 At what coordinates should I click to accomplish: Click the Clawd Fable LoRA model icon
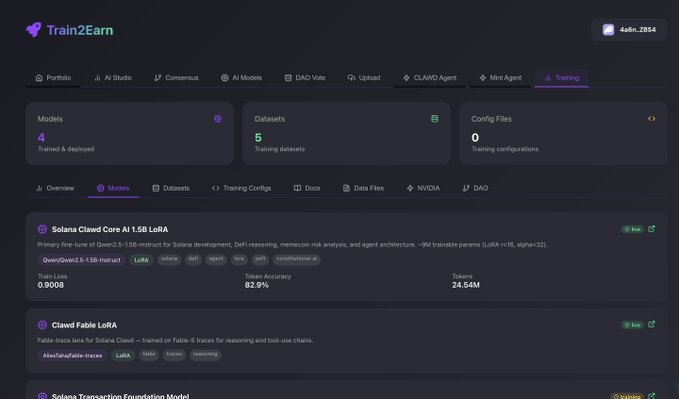(x=42, y=325)
